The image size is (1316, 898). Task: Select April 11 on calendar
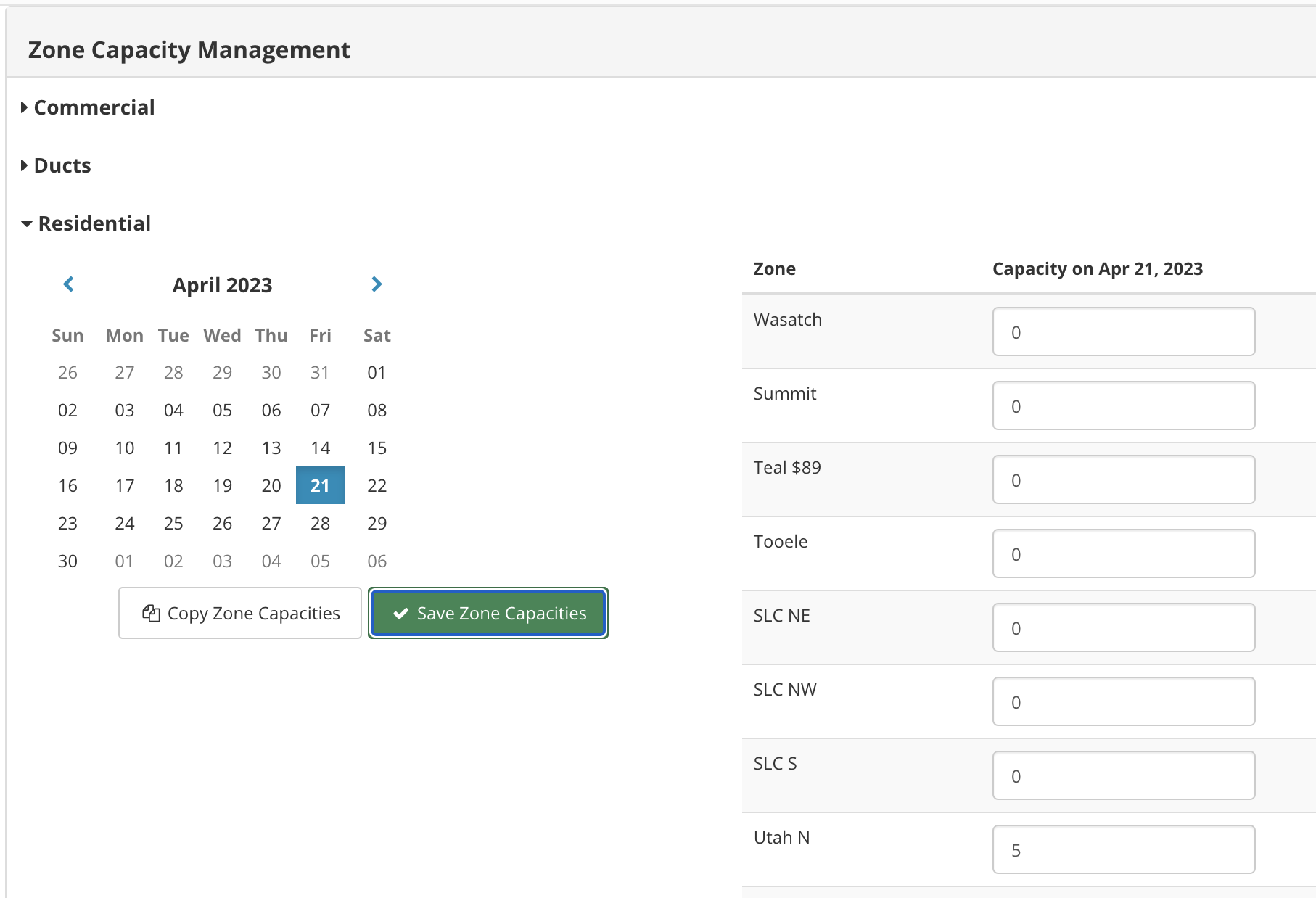(x=173, y=448)
